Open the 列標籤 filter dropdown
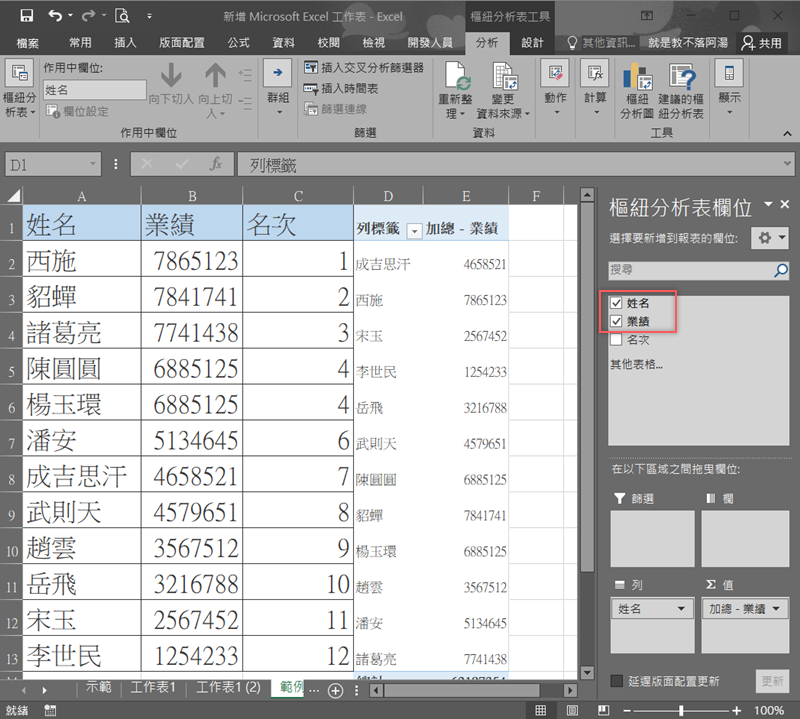800x719 pixels. [415, 230]
